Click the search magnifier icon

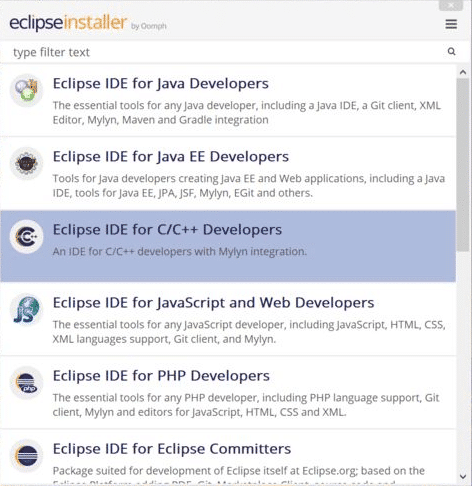pyautogui.click(x=451, y=51)
